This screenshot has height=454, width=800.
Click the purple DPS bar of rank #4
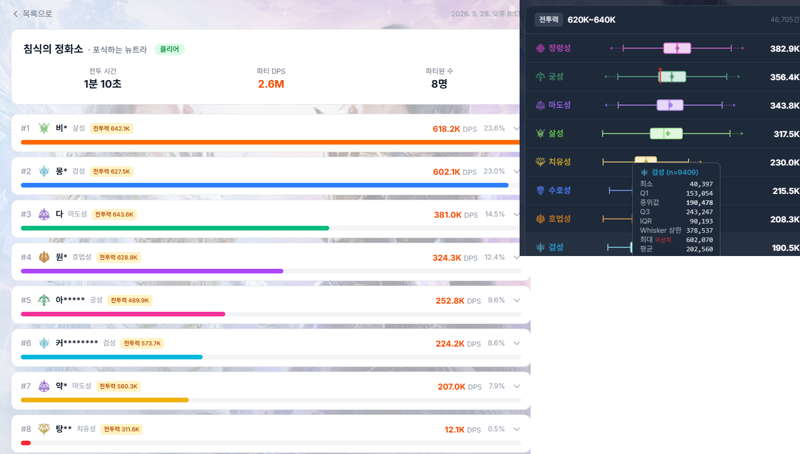point(152,271)
